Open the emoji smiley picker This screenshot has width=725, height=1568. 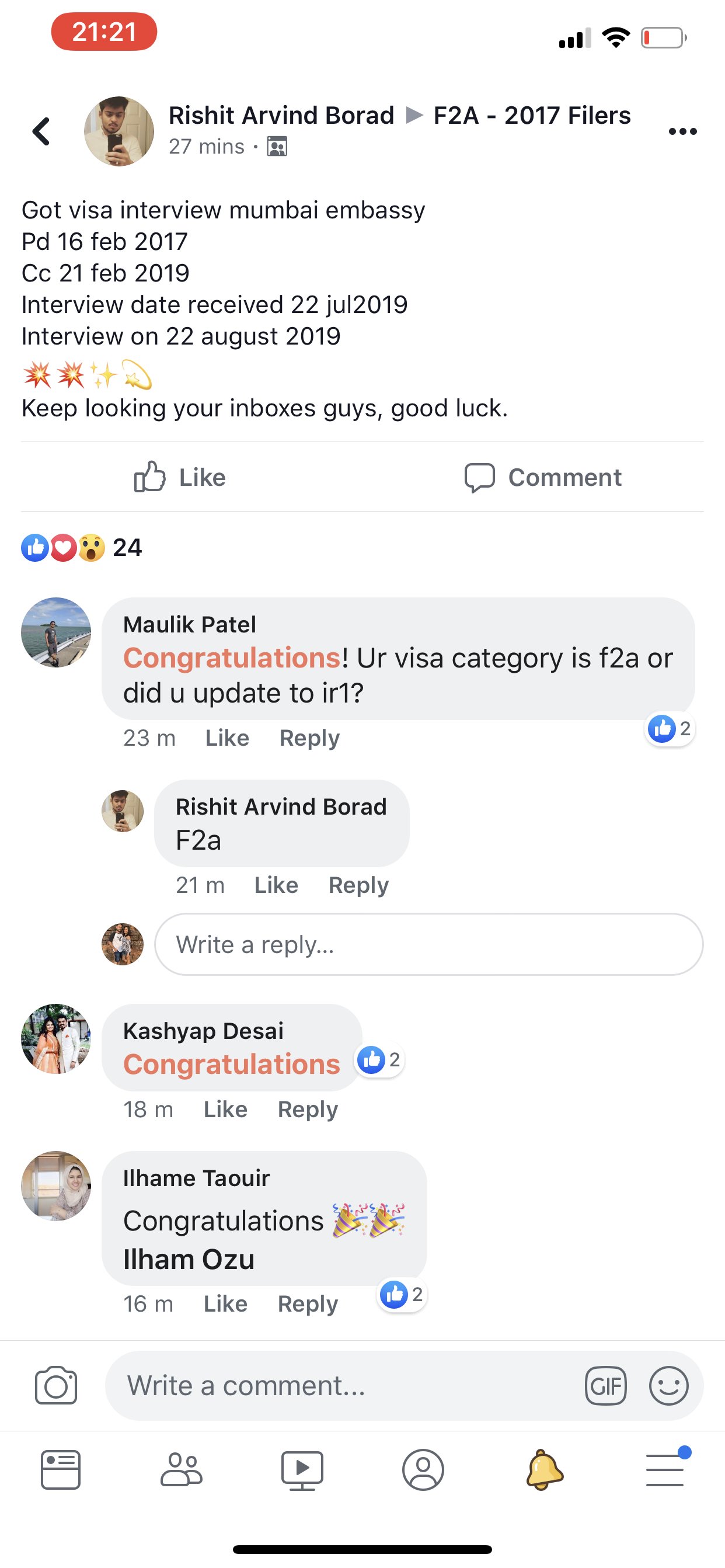coord(668,1386)
